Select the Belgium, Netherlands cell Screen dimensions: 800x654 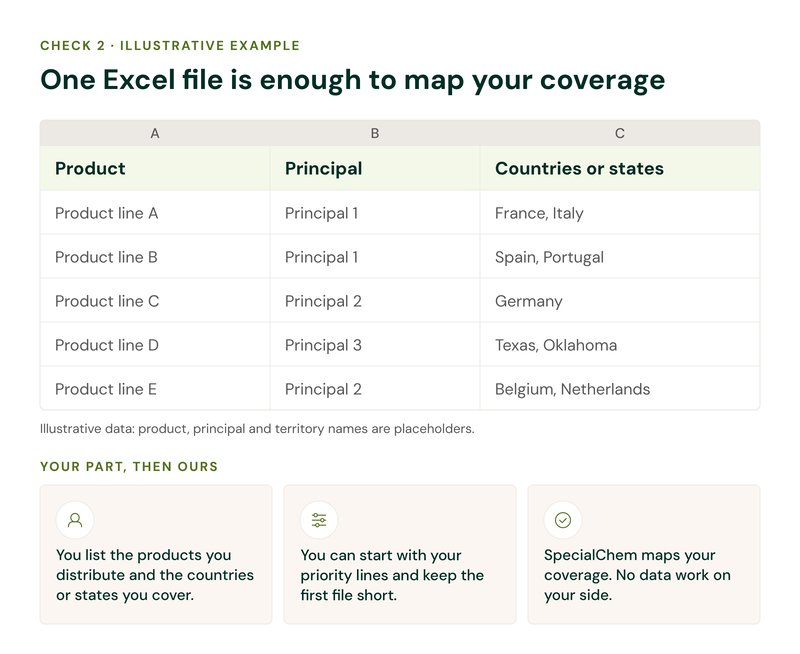coord(619,389)
